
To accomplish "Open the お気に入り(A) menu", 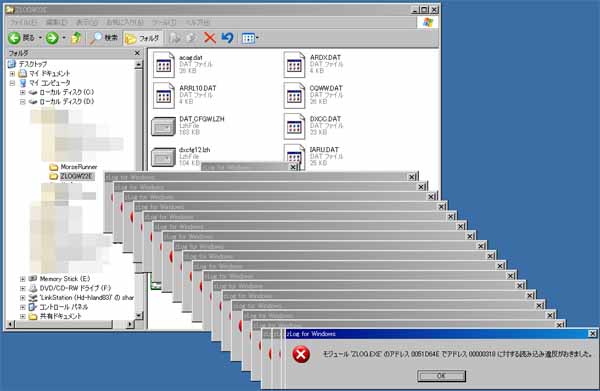I will click(124, 23).
